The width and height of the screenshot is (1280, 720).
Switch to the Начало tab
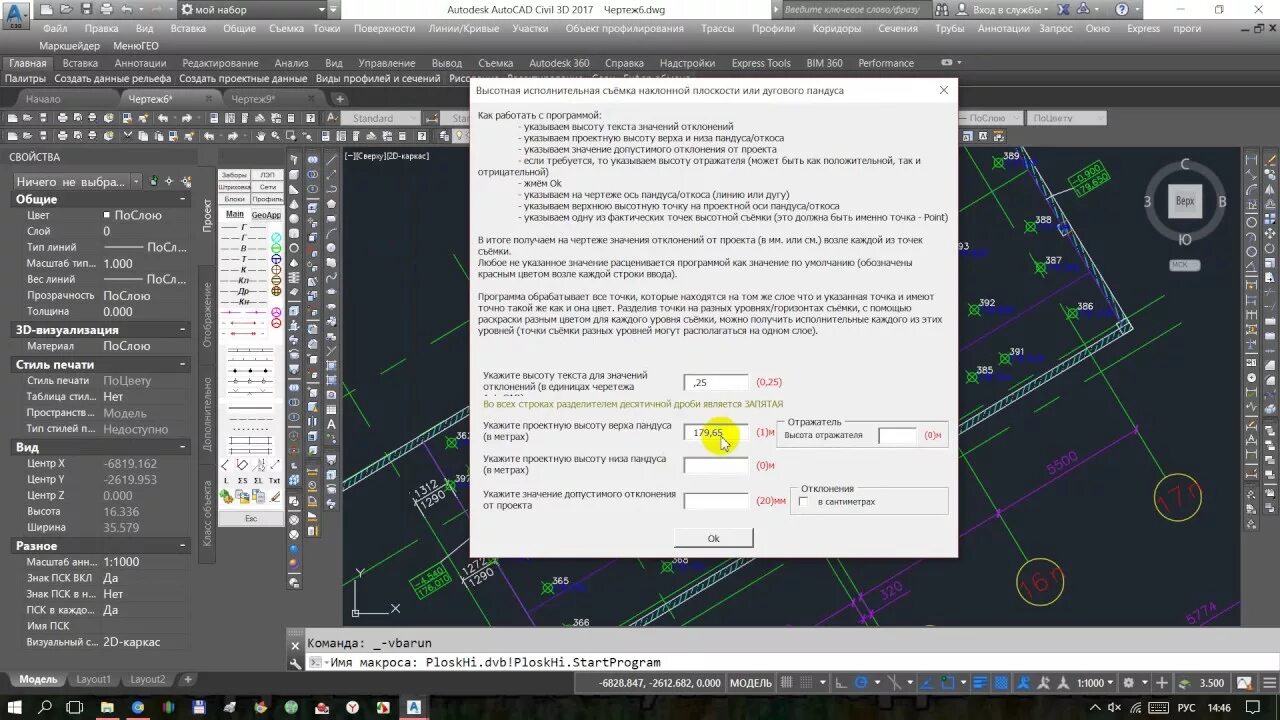tap(43, 99)
